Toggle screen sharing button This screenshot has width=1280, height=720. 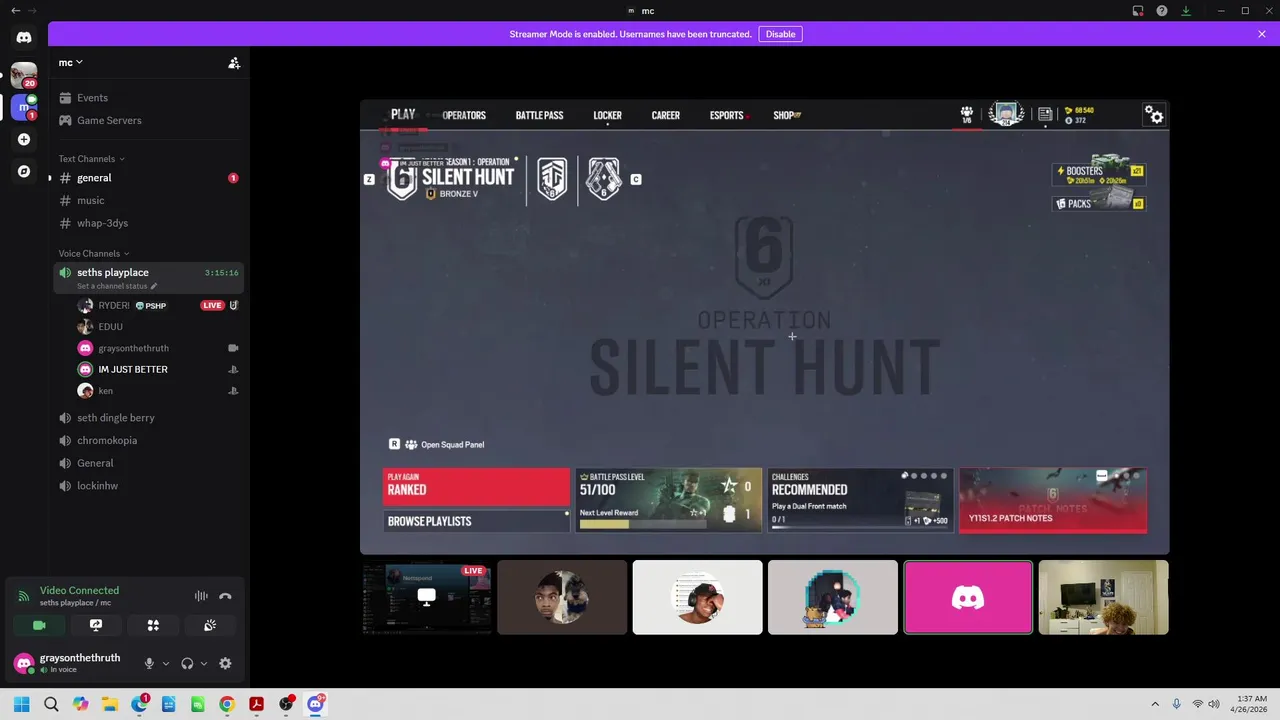coord(96,625)
